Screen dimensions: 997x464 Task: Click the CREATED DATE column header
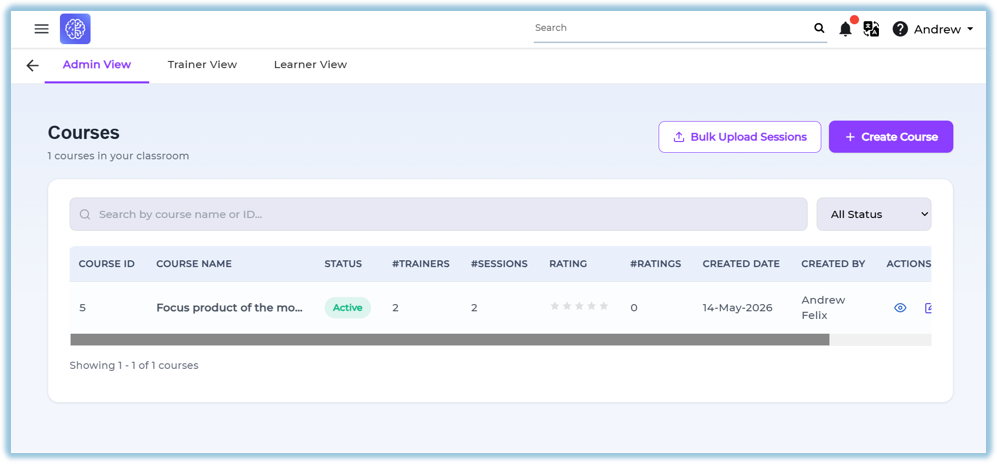pos(741,264)
